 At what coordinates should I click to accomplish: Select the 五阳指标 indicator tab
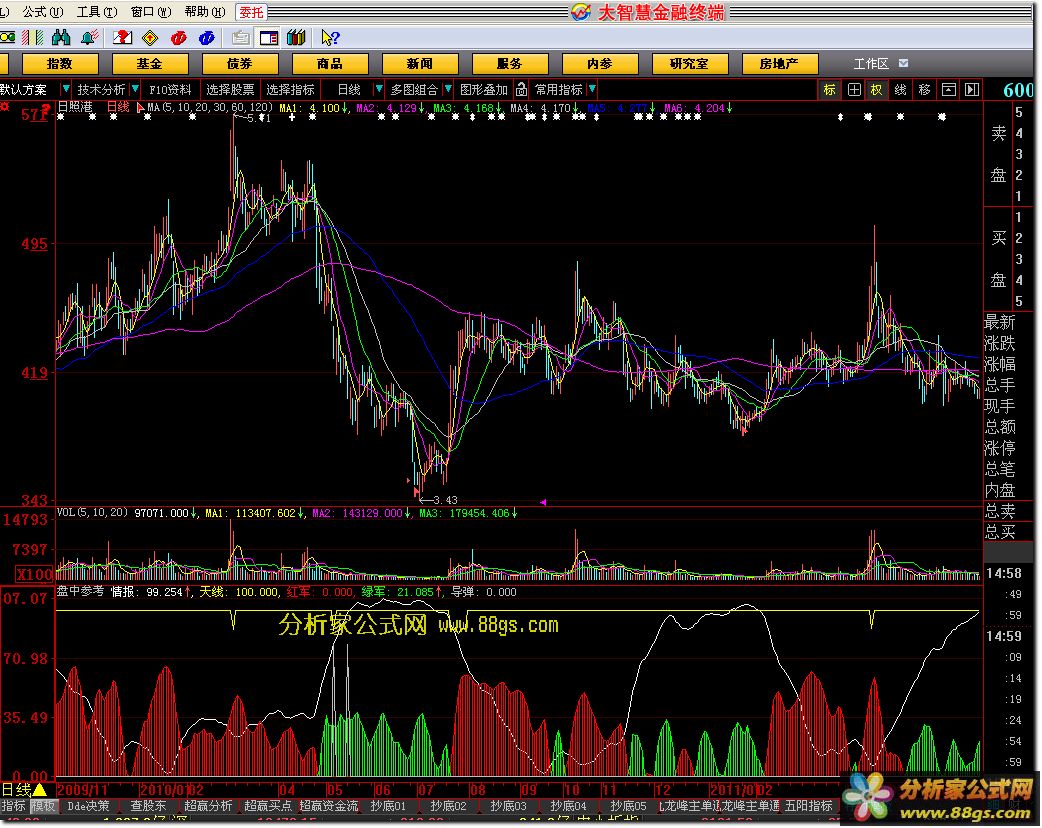(809, 806)
